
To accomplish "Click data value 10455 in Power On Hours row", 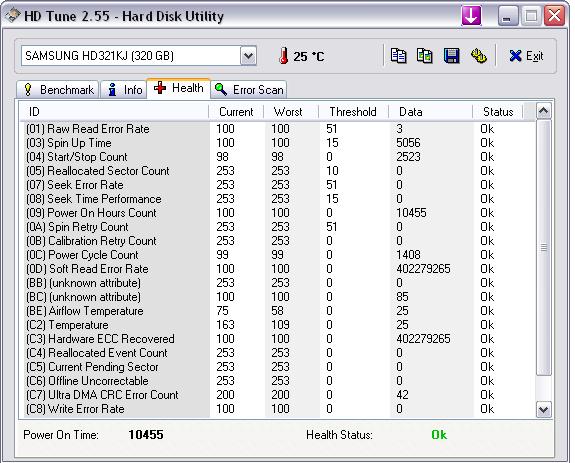I will click(x=411, y=213).
